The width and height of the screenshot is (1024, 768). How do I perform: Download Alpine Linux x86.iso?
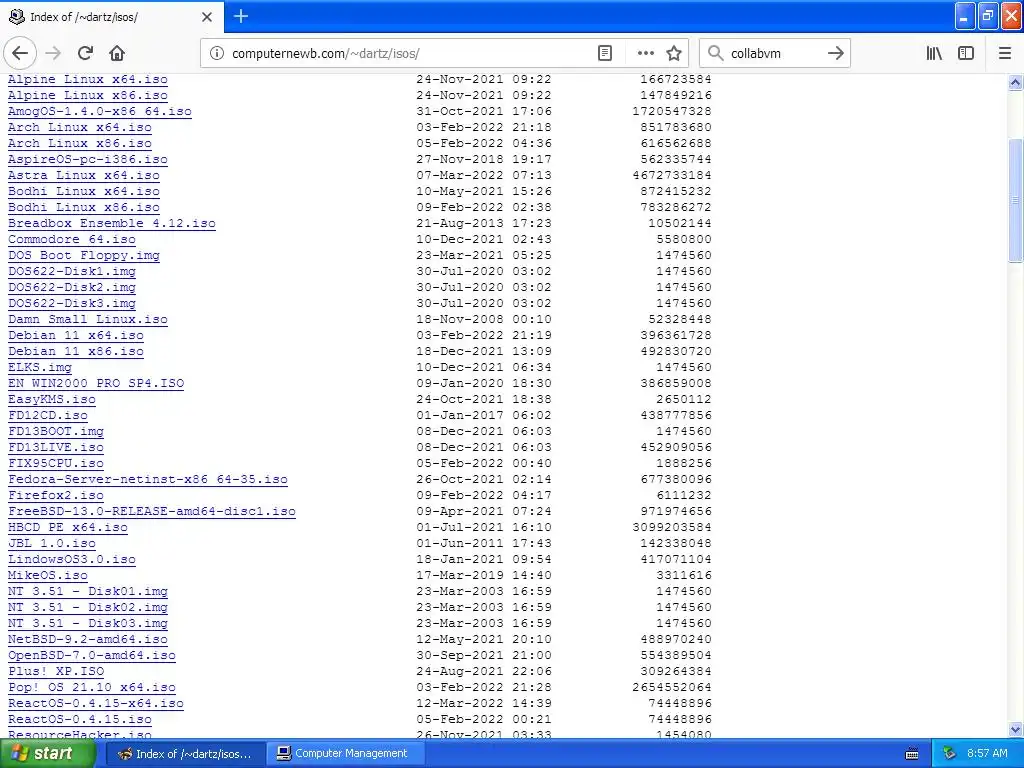pyautogui.click(x=88, y=95)
